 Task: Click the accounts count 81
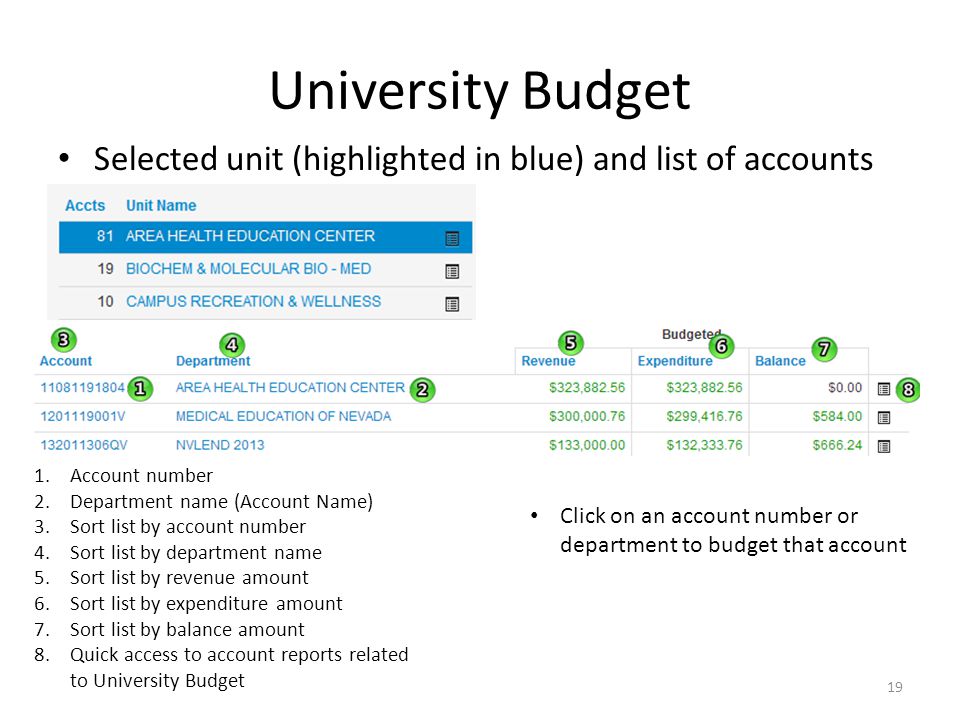click(105, 236)
